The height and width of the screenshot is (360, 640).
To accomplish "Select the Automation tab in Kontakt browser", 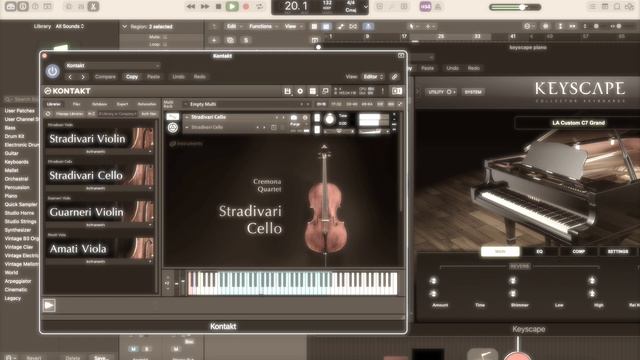I will (147, 104).
